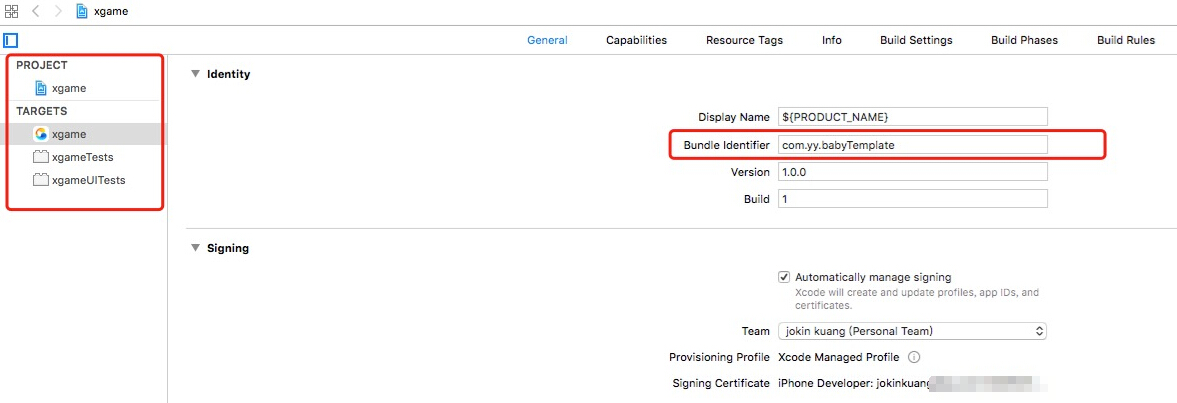Select the xgameUITests target
Screen dimensions: 1177x403
coord(79,180)
